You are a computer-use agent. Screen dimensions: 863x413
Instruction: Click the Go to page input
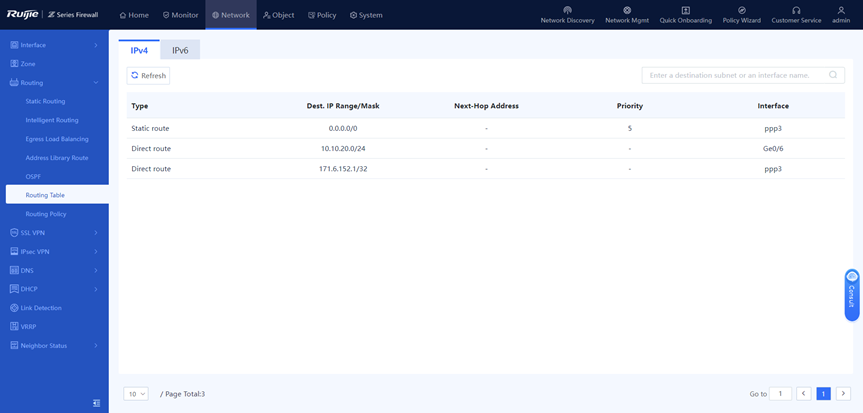780,394
